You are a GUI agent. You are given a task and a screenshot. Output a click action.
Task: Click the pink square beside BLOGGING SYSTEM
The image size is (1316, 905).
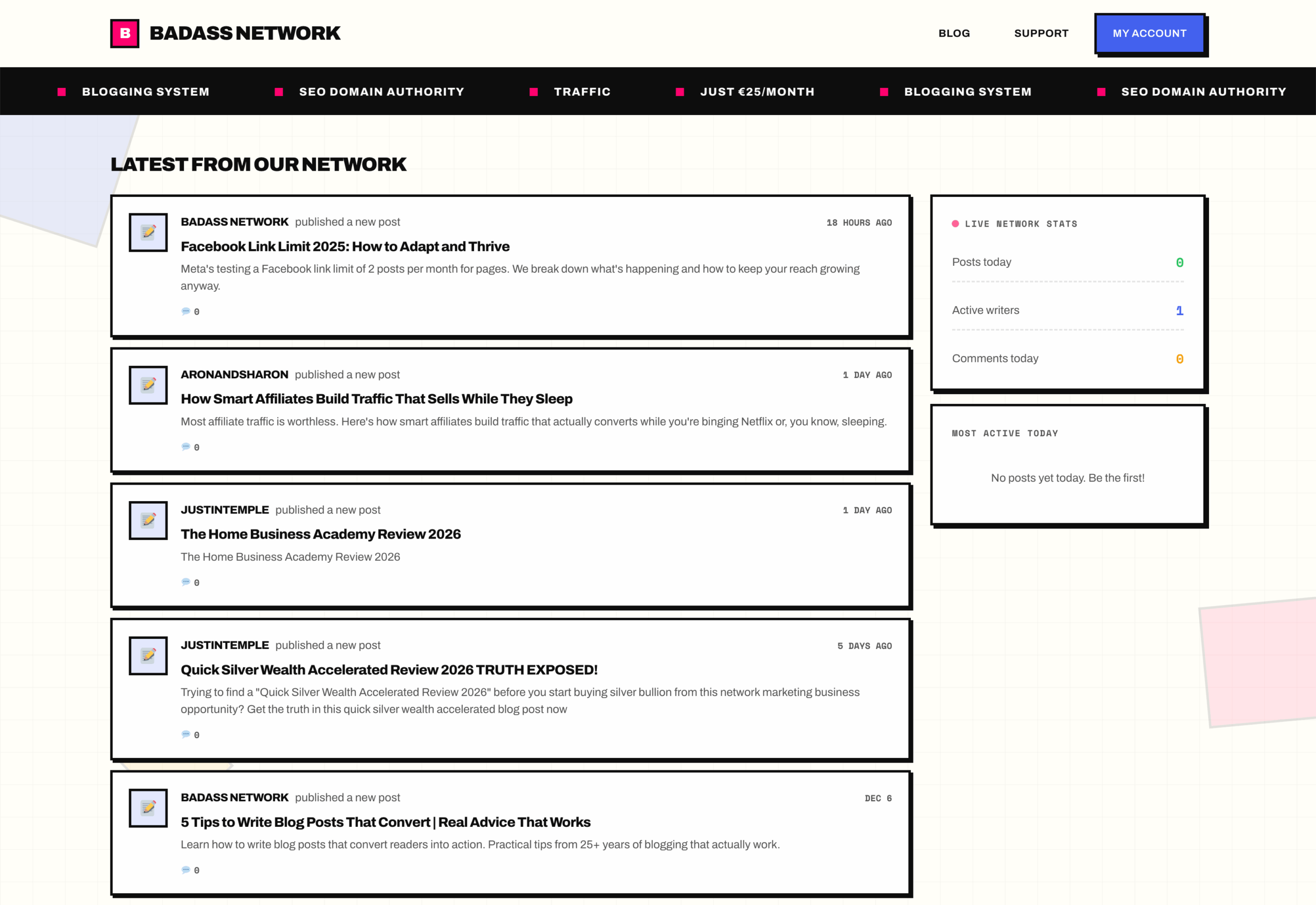tap(61, 91)
